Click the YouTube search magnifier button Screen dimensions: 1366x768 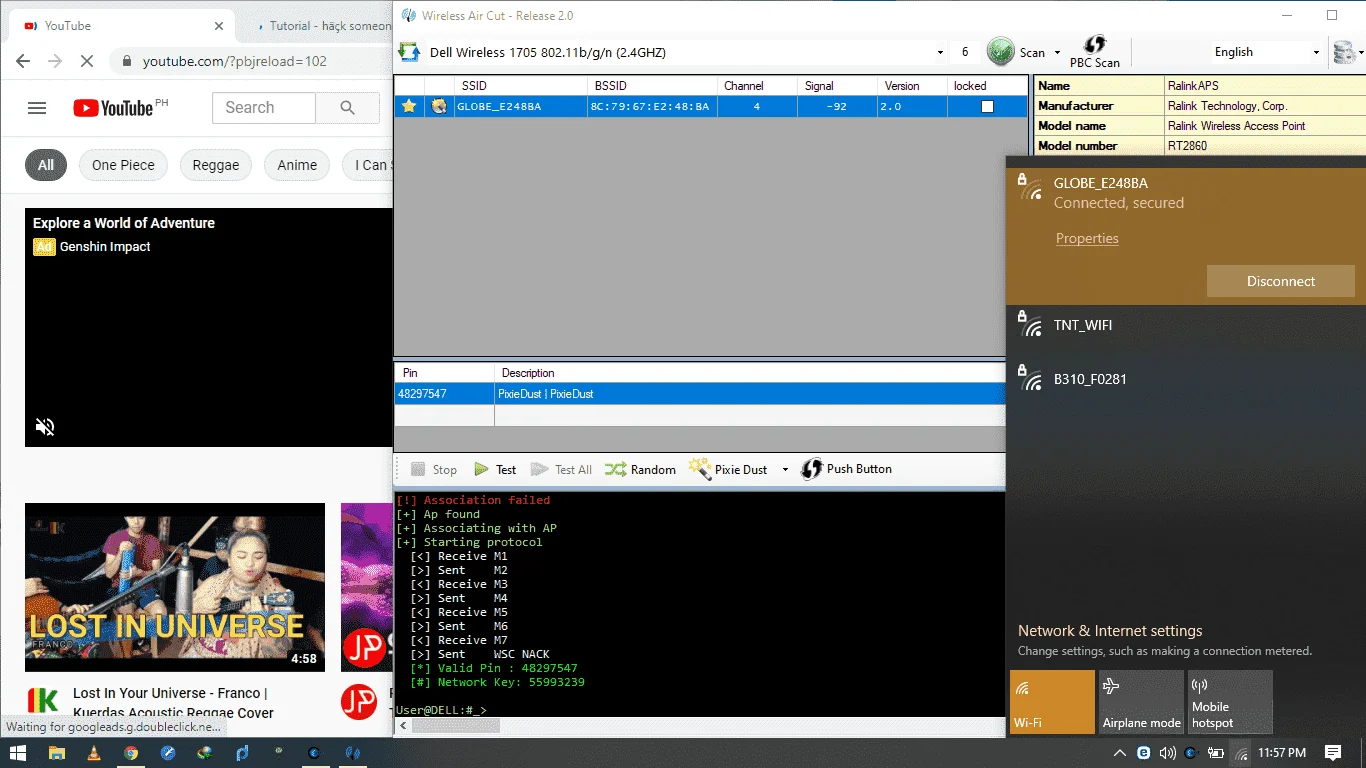pyautogui.click(x=347, y=108)
